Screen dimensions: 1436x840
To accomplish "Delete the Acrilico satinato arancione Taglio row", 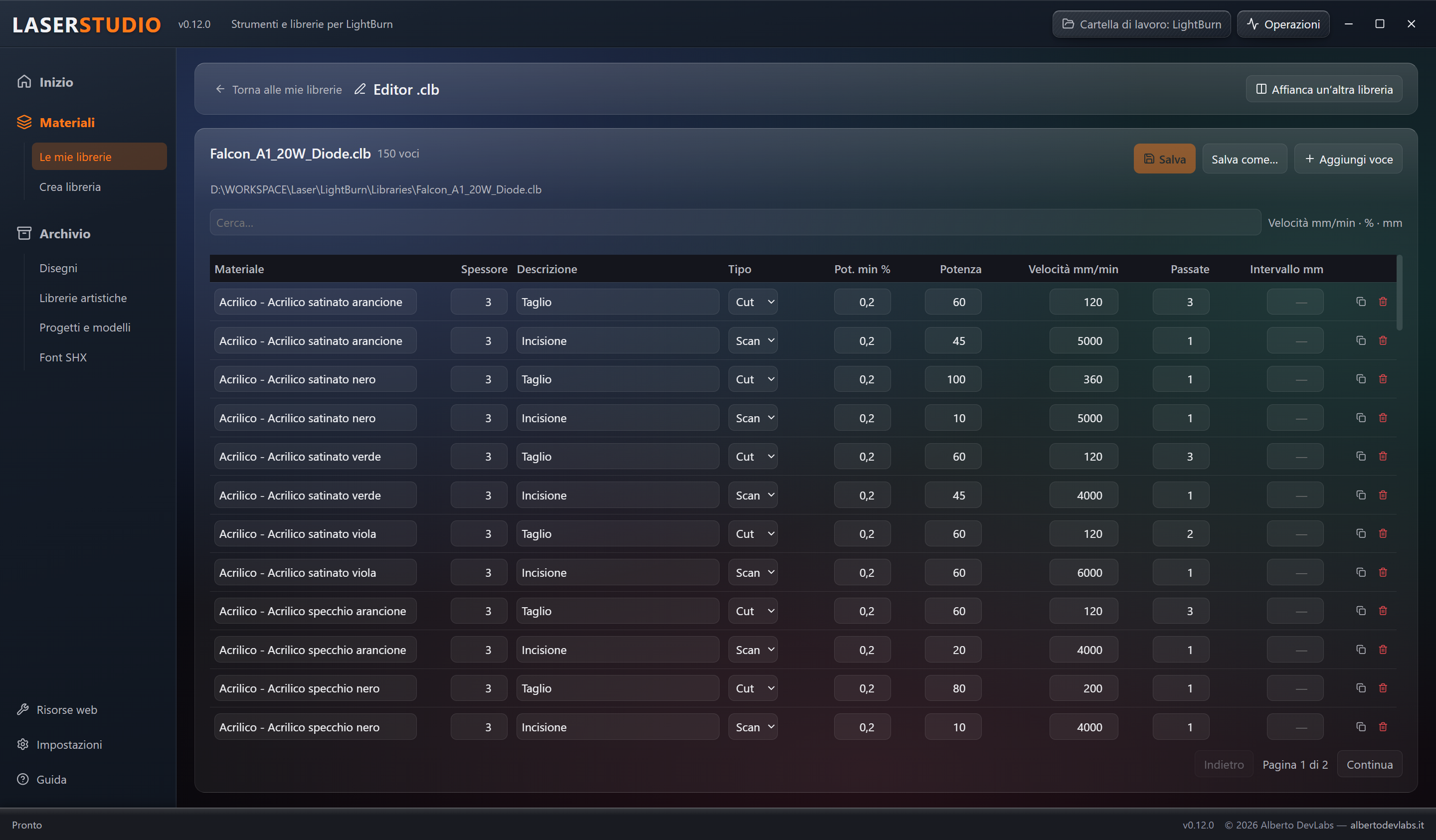I will click(1383, 302).
